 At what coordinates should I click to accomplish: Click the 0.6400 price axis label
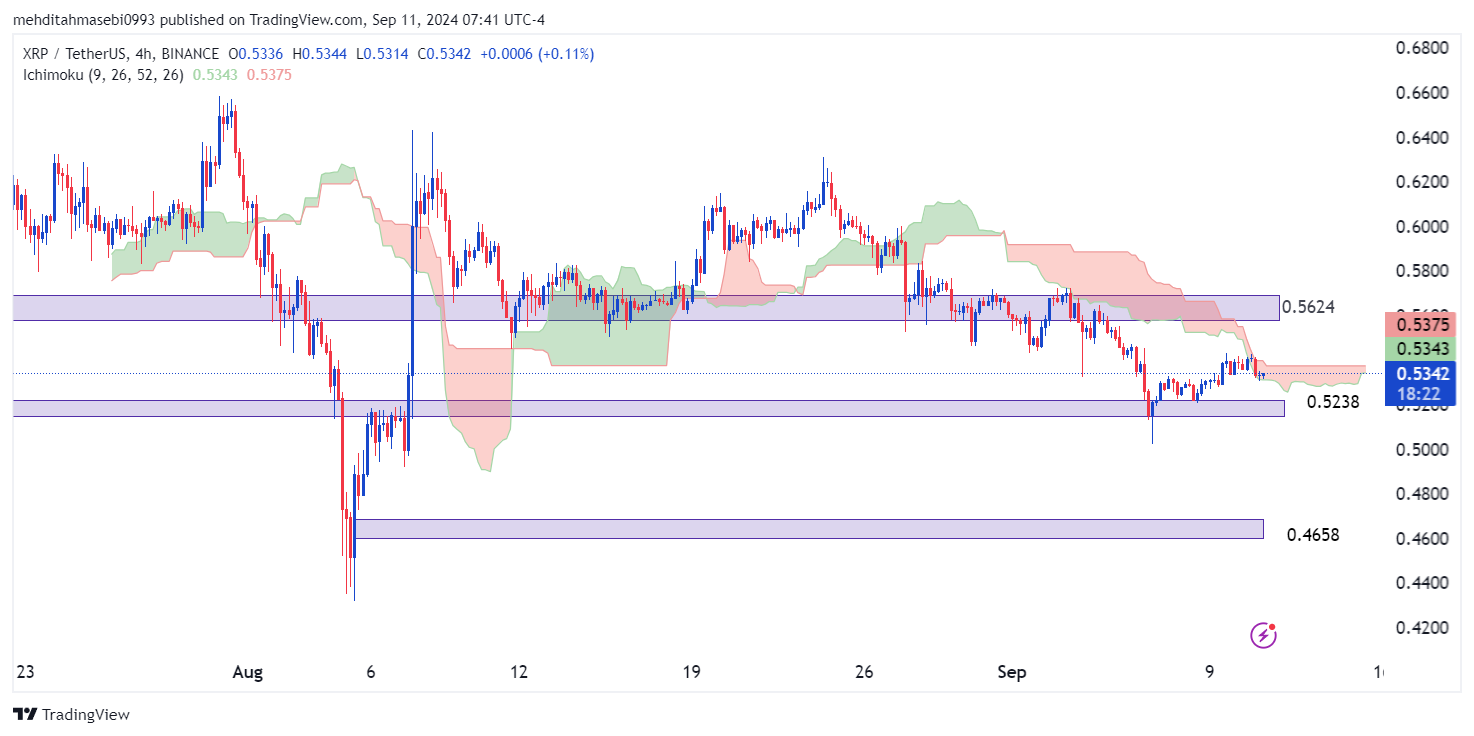click(1422, 137)
